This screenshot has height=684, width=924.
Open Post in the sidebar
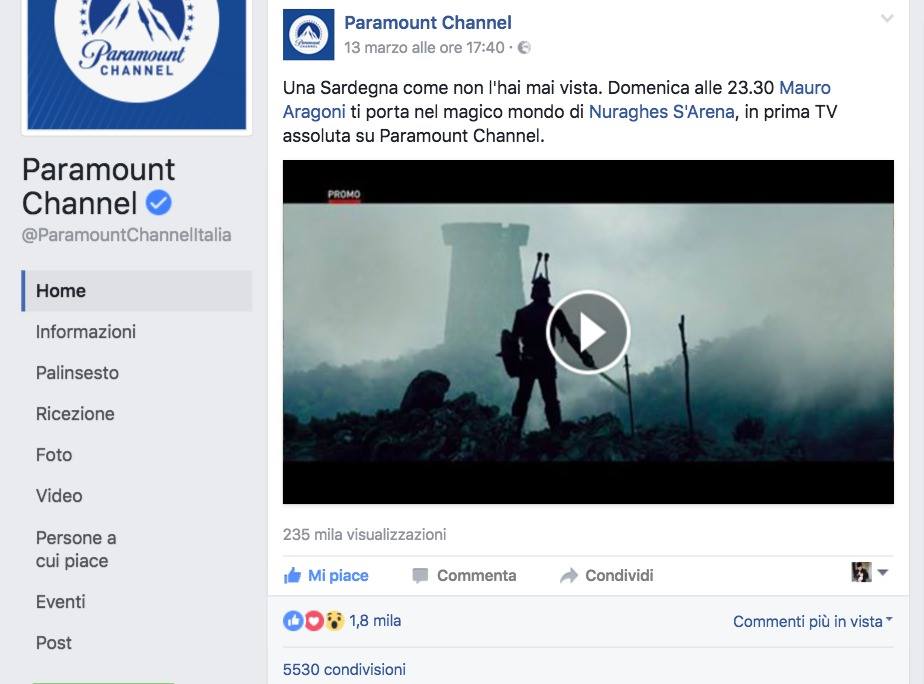point(54,643)
